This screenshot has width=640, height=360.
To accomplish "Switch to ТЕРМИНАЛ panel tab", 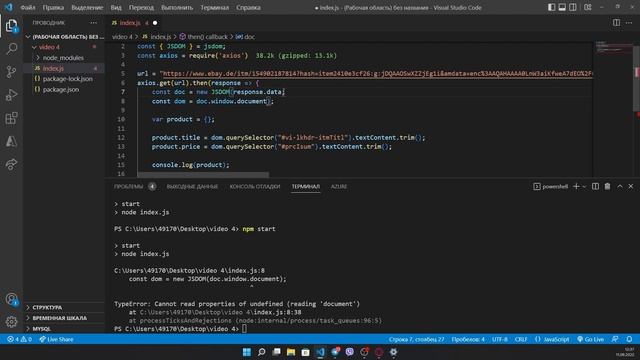I will [306, 187].
